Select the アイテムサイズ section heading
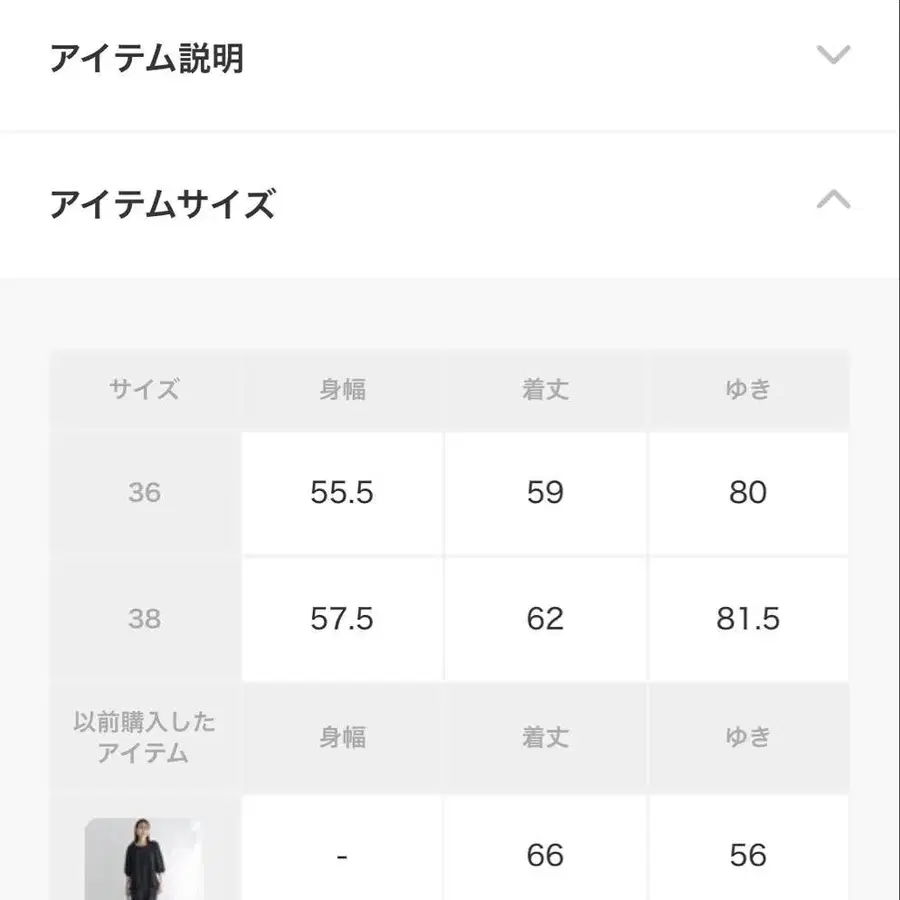The image size is (900, 900). coord(165,204)
